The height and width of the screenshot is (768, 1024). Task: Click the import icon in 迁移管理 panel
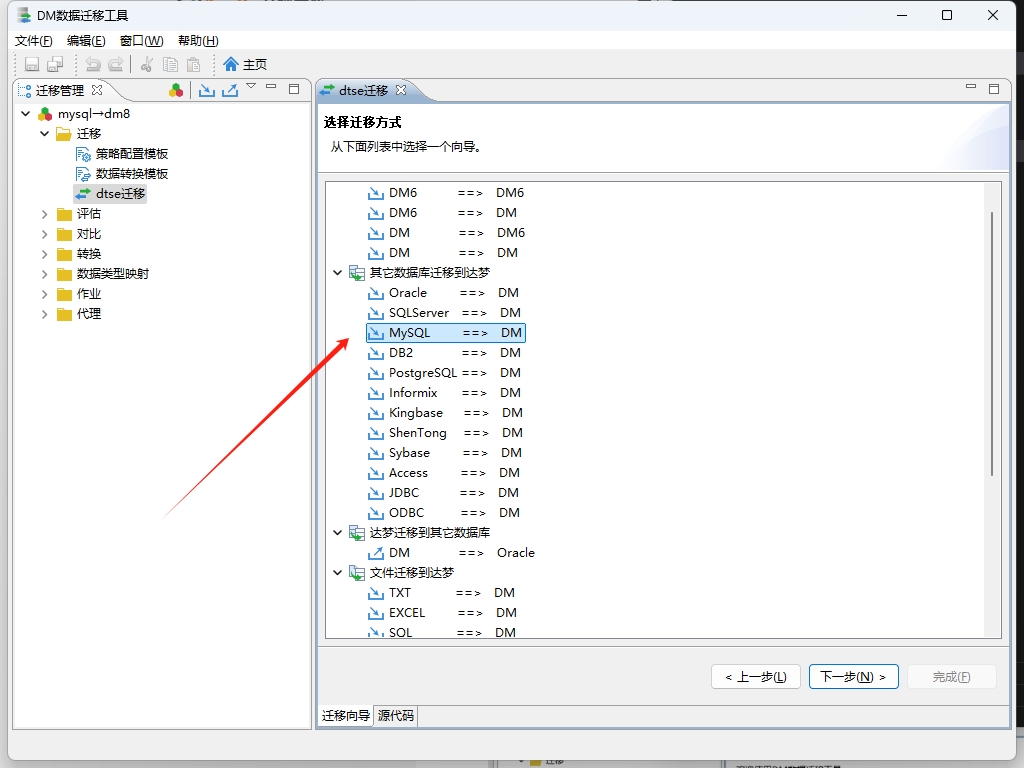coord(206,90)
